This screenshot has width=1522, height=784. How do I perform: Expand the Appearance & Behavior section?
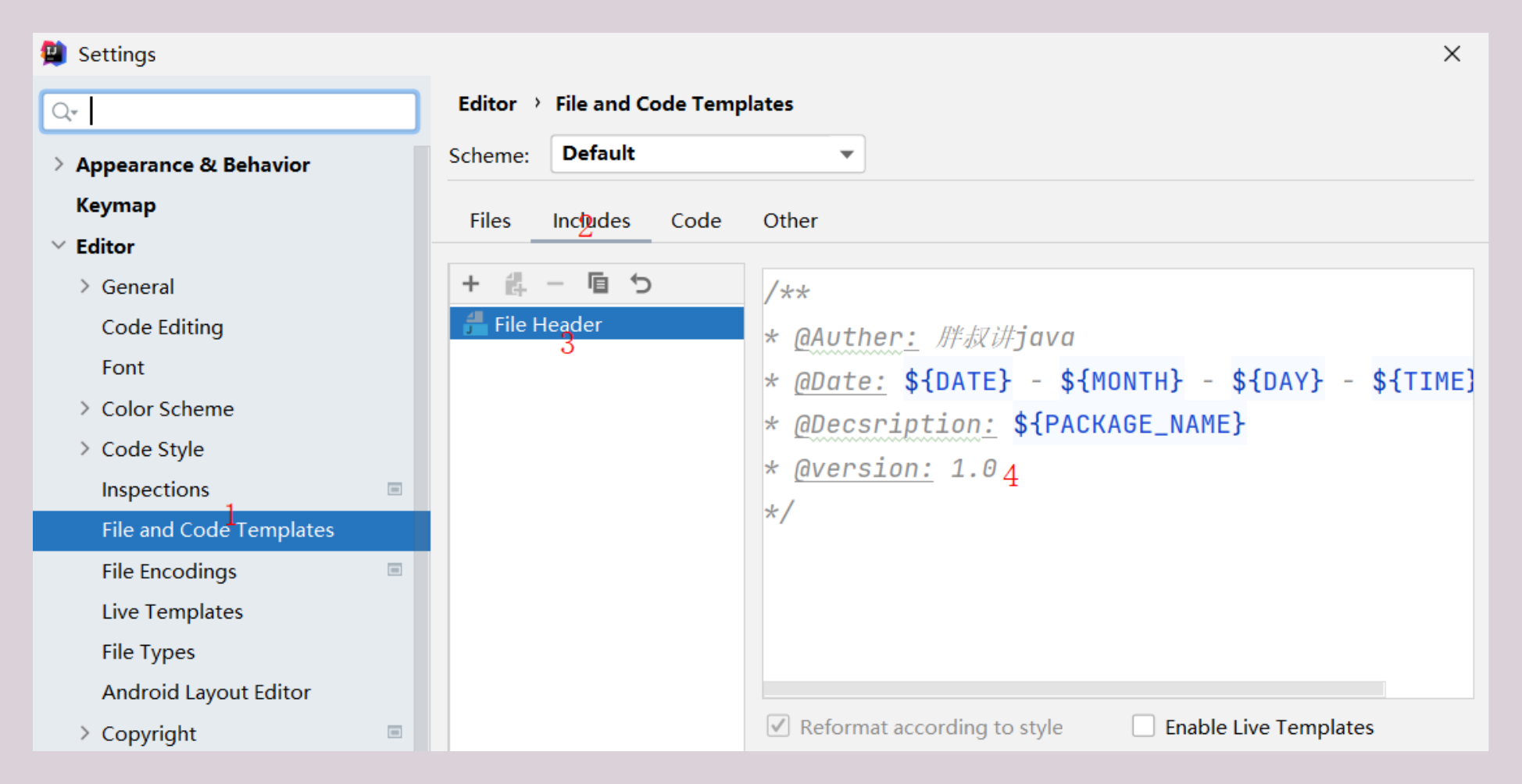coord(59,164)
